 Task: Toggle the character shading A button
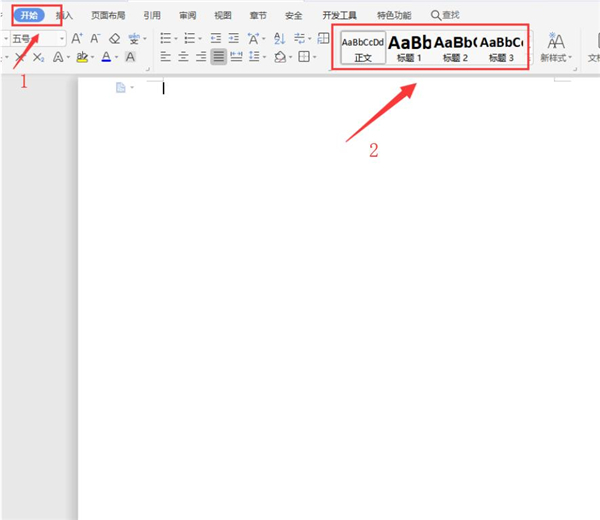130,57
